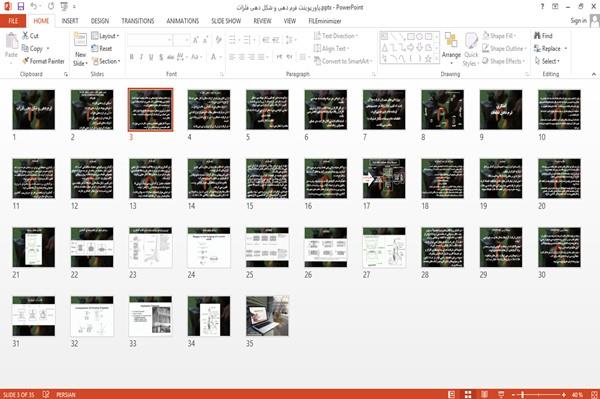The height and width of the screenshot is (399, 600).
Task: Click Sign in link
Action: (x=578, y=20)
